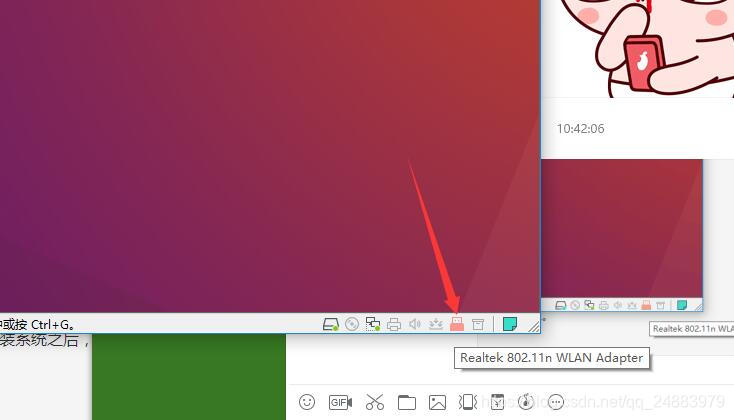Click the 'Ctrl+G' status bar hint text
The width and height of the screenshot is (734, 420).
point(53,324)
